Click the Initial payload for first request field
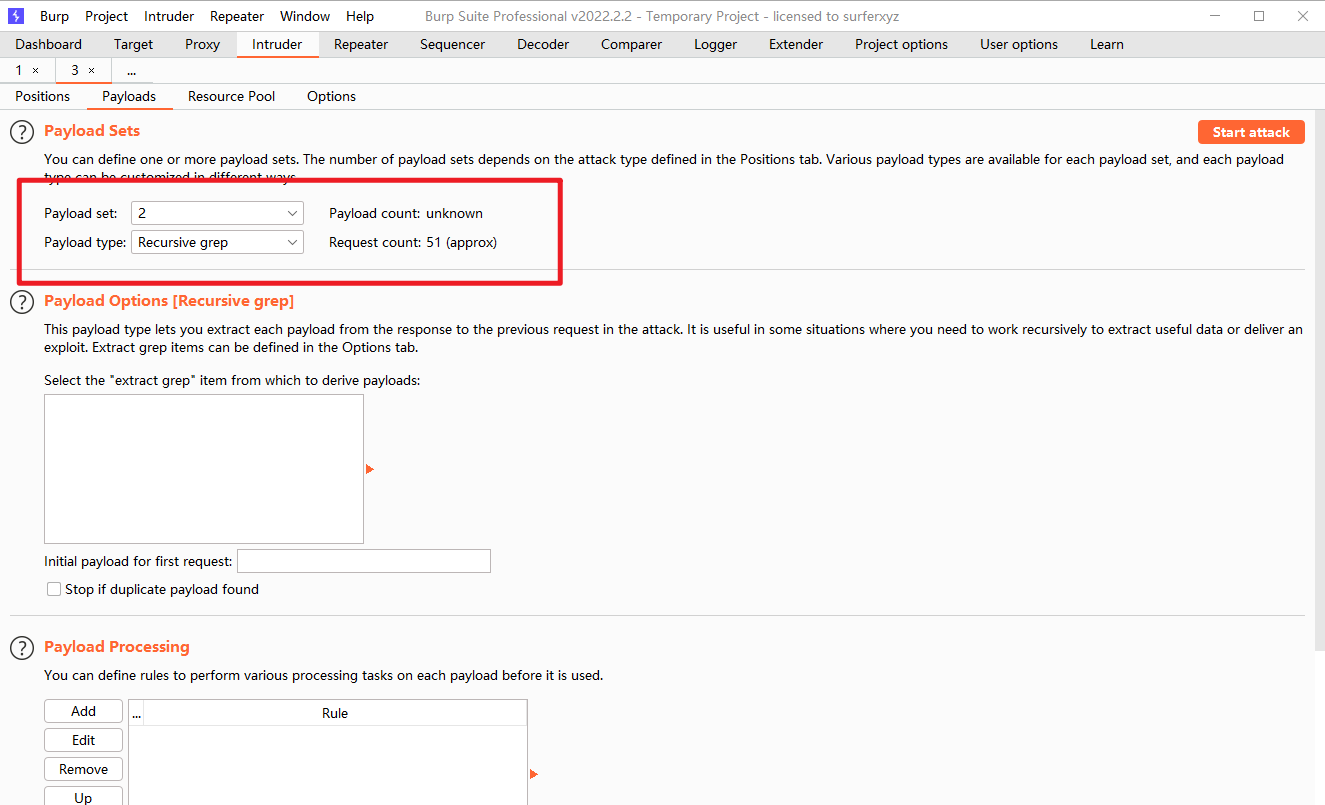This screenshot has width=1325, height=805. coord(363,561)
